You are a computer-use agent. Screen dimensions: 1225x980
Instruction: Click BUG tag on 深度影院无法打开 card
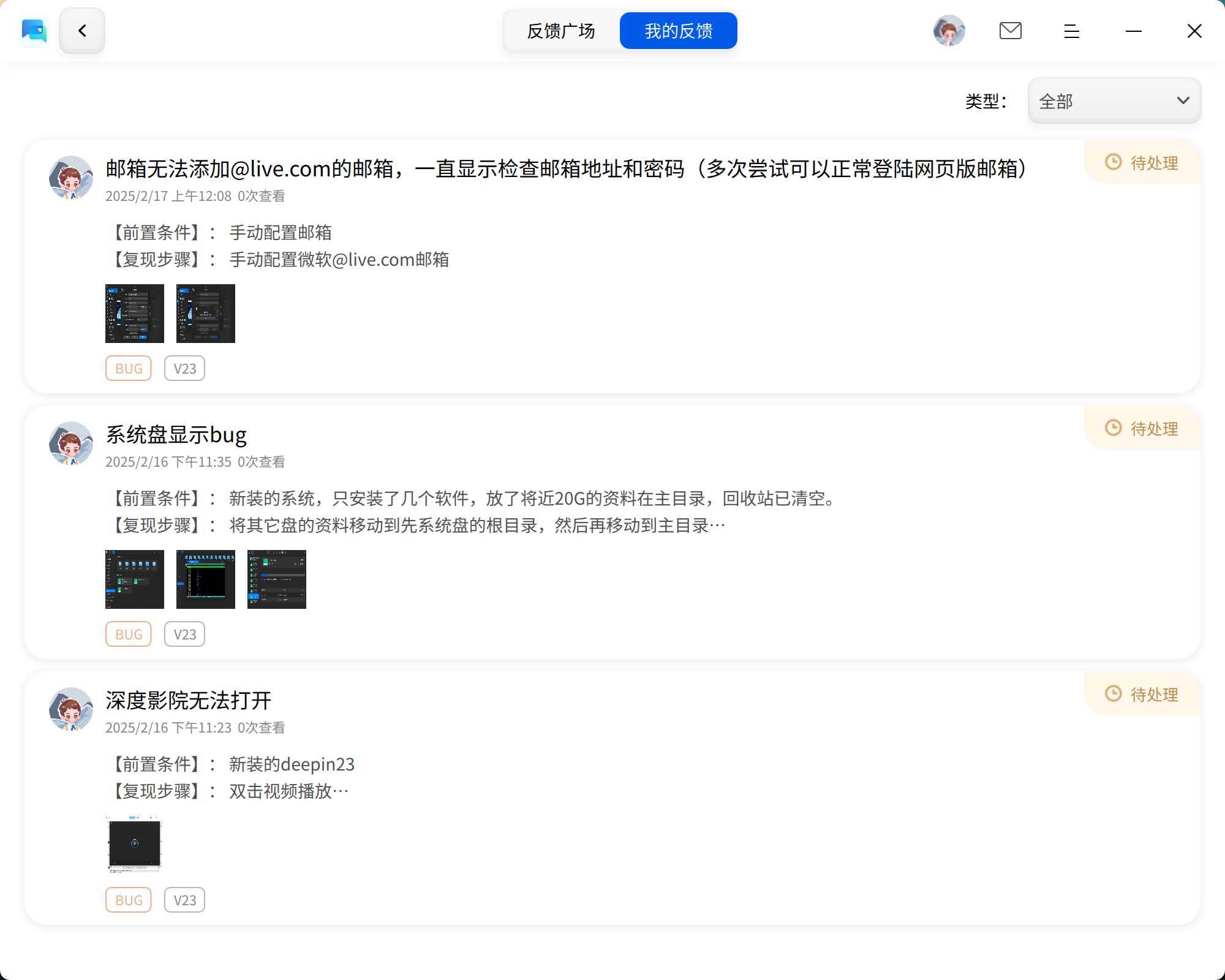[129, 900]
